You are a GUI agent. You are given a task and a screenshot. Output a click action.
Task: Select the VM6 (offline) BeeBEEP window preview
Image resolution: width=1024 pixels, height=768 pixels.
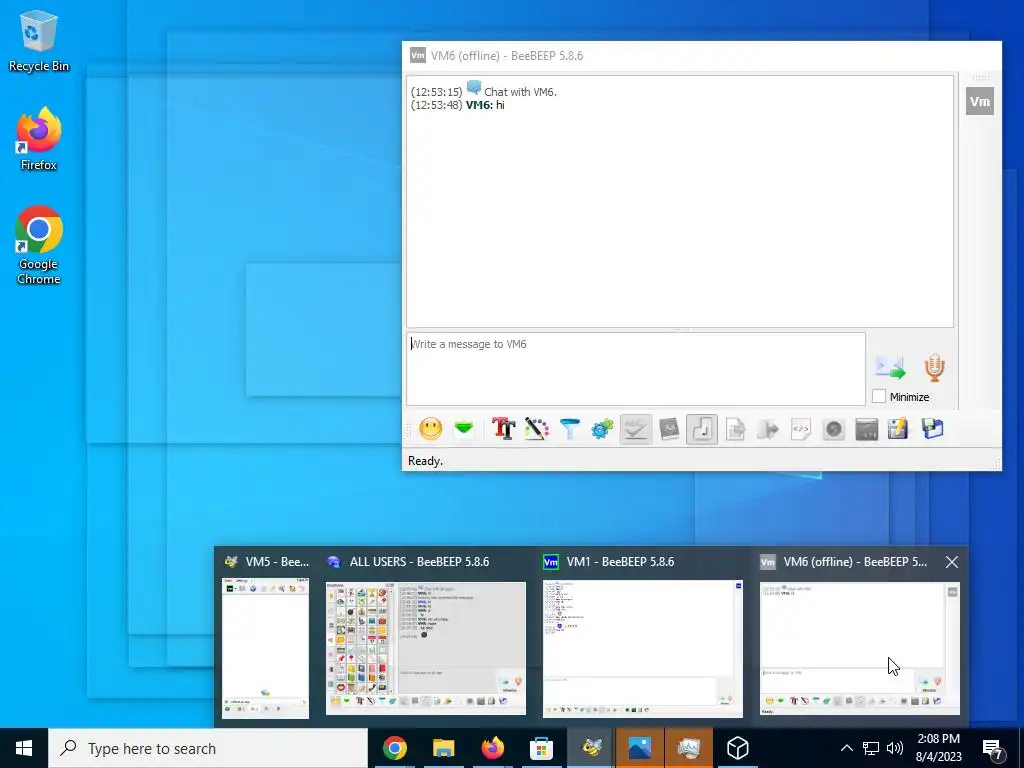(x=859, y=639)
